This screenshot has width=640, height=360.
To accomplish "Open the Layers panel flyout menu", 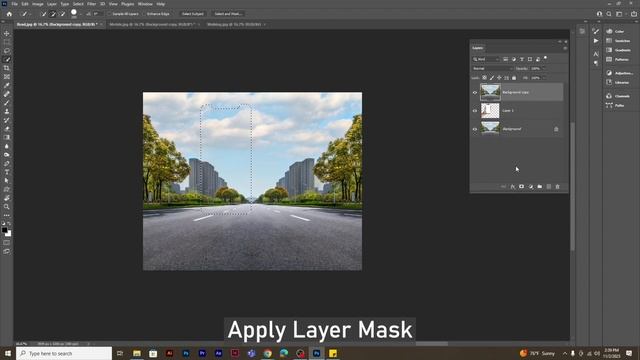I will tap(565, 48).
